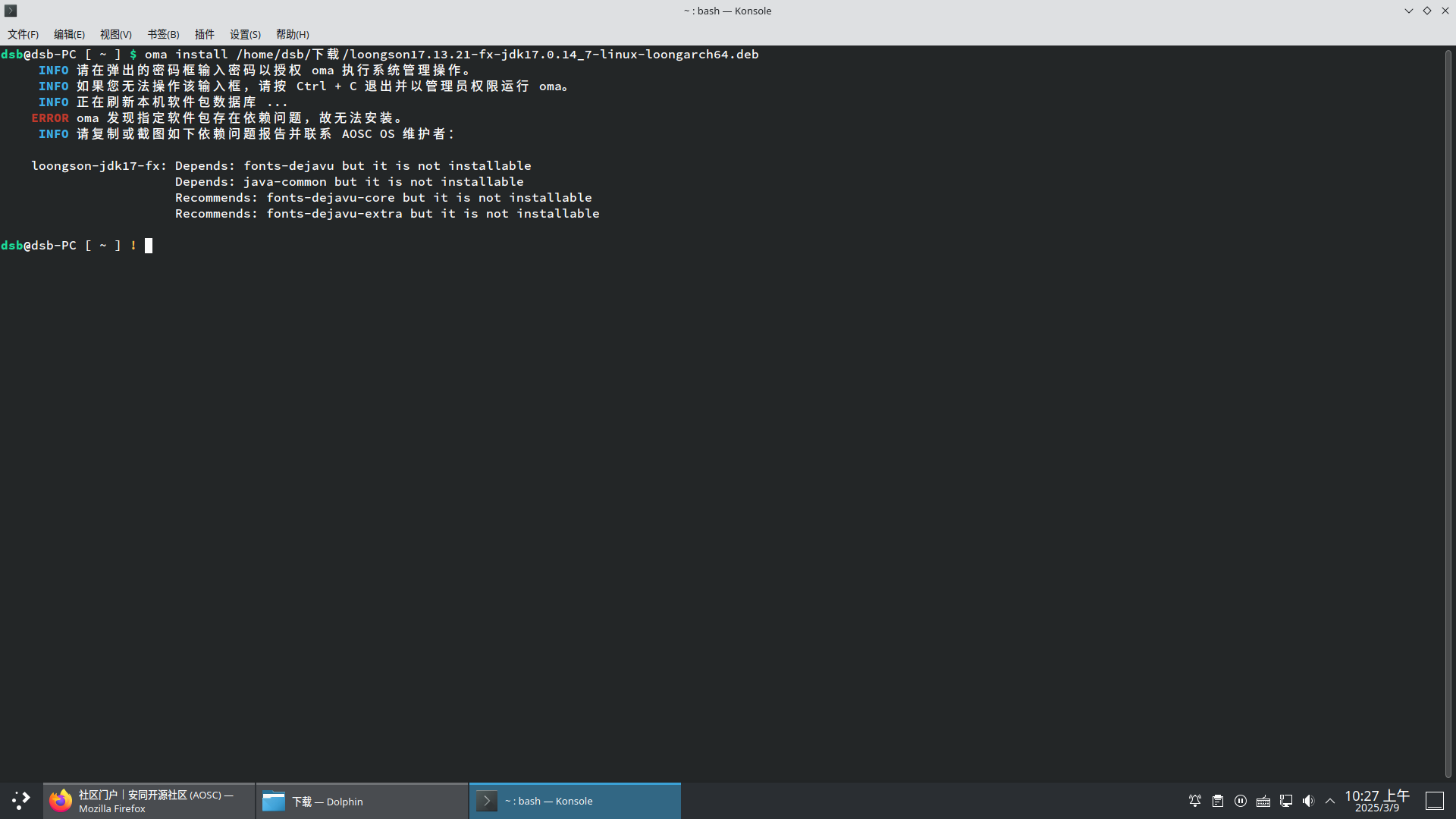The width and height of the screenshot is (1456, 819).
Task: Switch to the 下载 — Dolphin taskbar entry
Action: coord(362,801)
